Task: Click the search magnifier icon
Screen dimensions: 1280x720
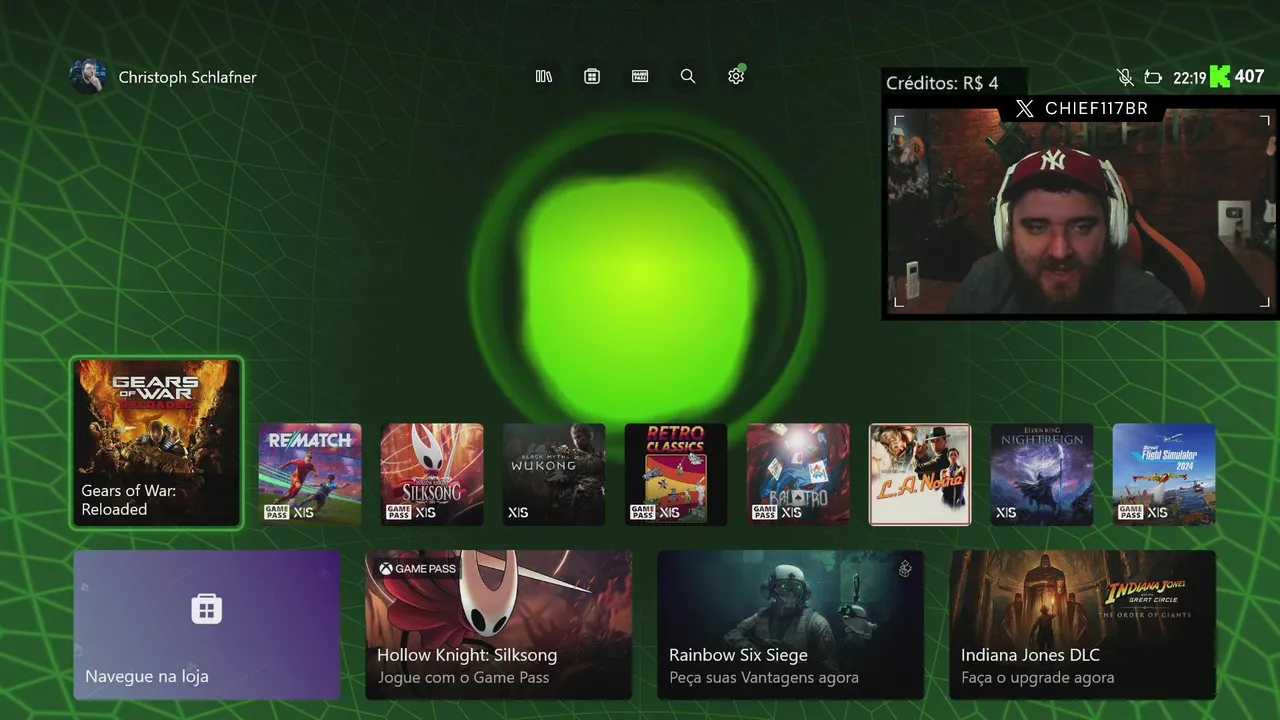Action: click(688, 76)
